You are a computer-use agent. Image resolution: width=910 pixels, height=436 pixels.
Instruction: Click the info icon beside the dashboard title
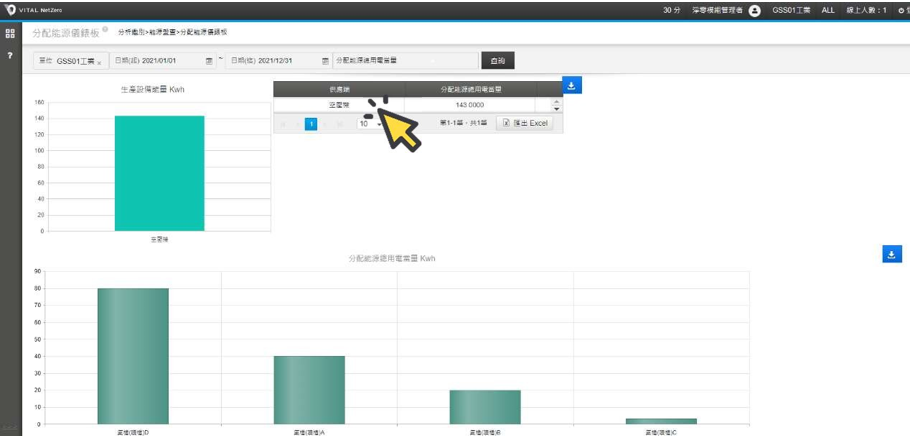(105, 30)
